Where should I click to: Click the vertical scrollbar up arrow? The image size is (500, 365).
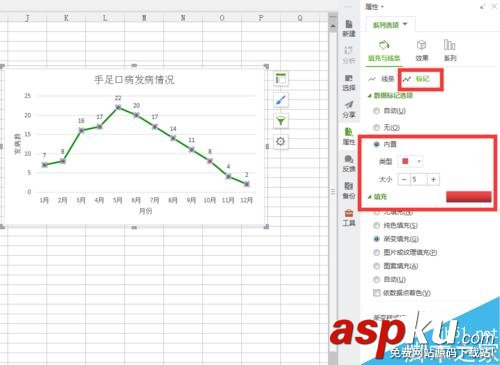click(x=333, y=26)
